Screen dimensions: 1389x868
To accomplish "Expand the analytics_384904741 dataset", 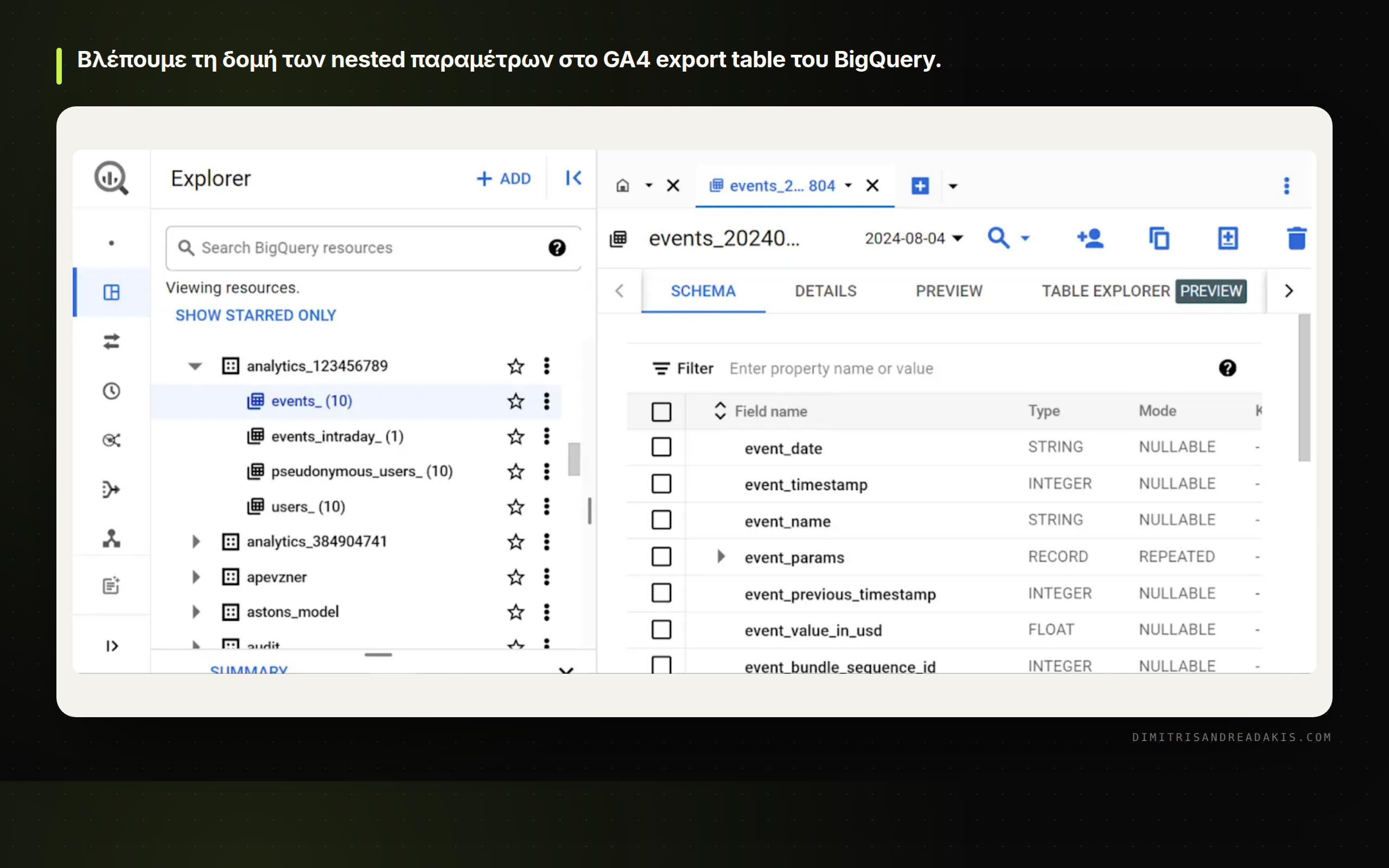I will tap(196, 542).
